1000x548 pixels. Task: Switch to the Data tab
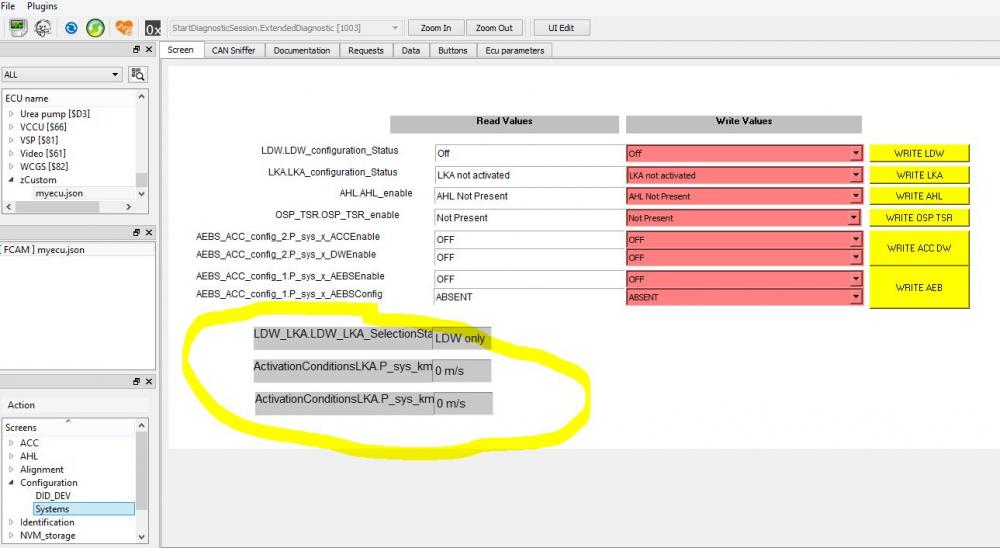pyautogui.click(x=411, y=50)
